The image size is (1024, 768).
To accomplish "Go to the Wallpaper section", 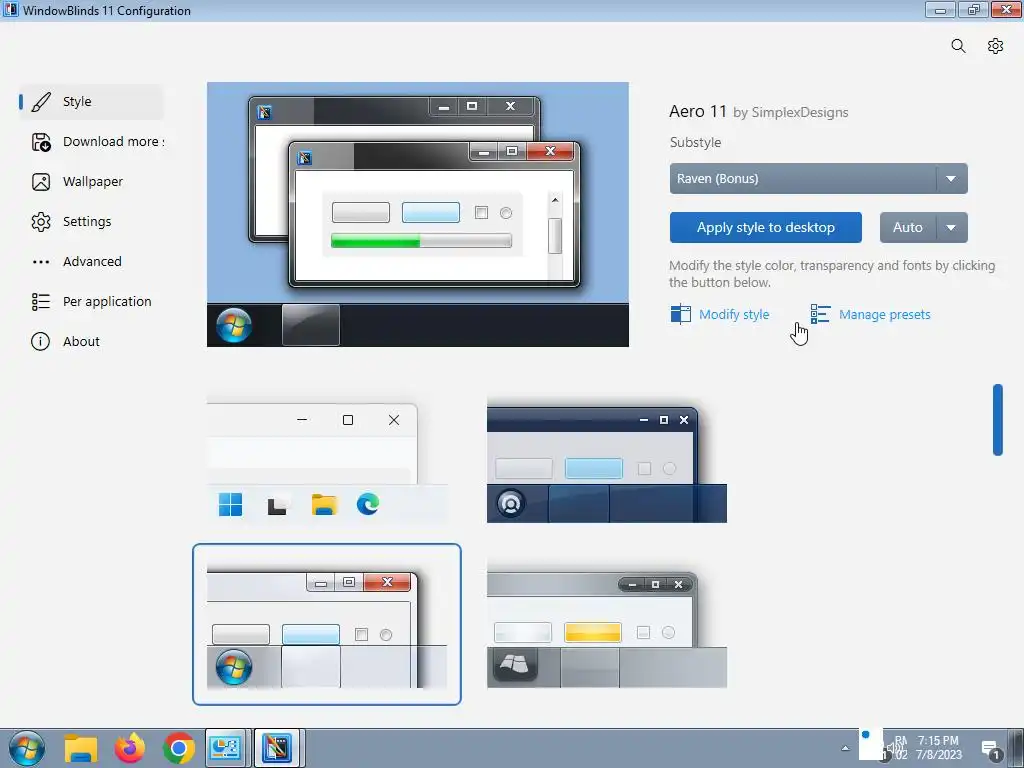I will pos(93,182).
